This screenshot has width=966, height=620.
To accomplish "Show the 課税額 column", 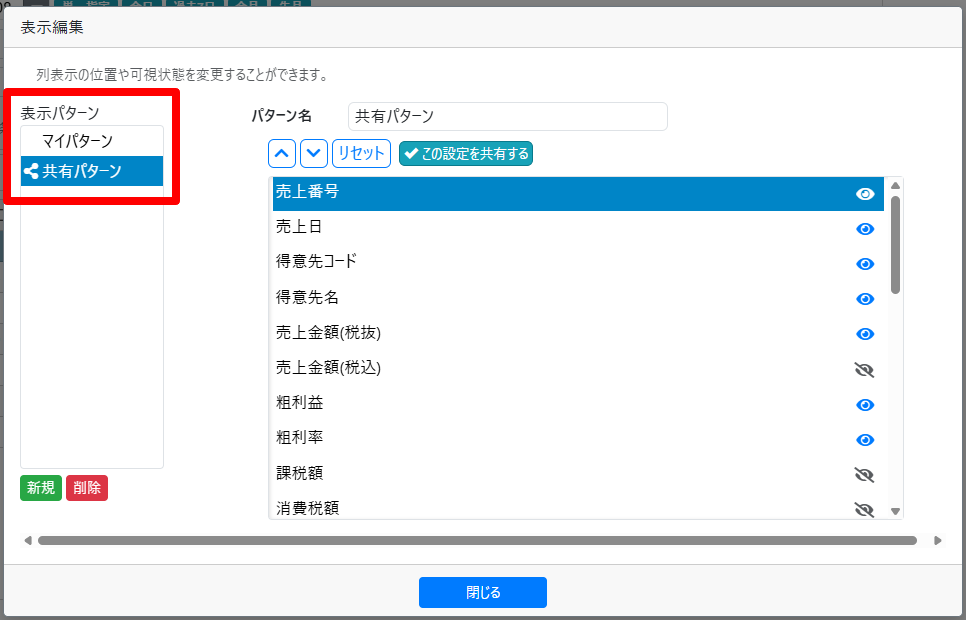I will [865, 475].
